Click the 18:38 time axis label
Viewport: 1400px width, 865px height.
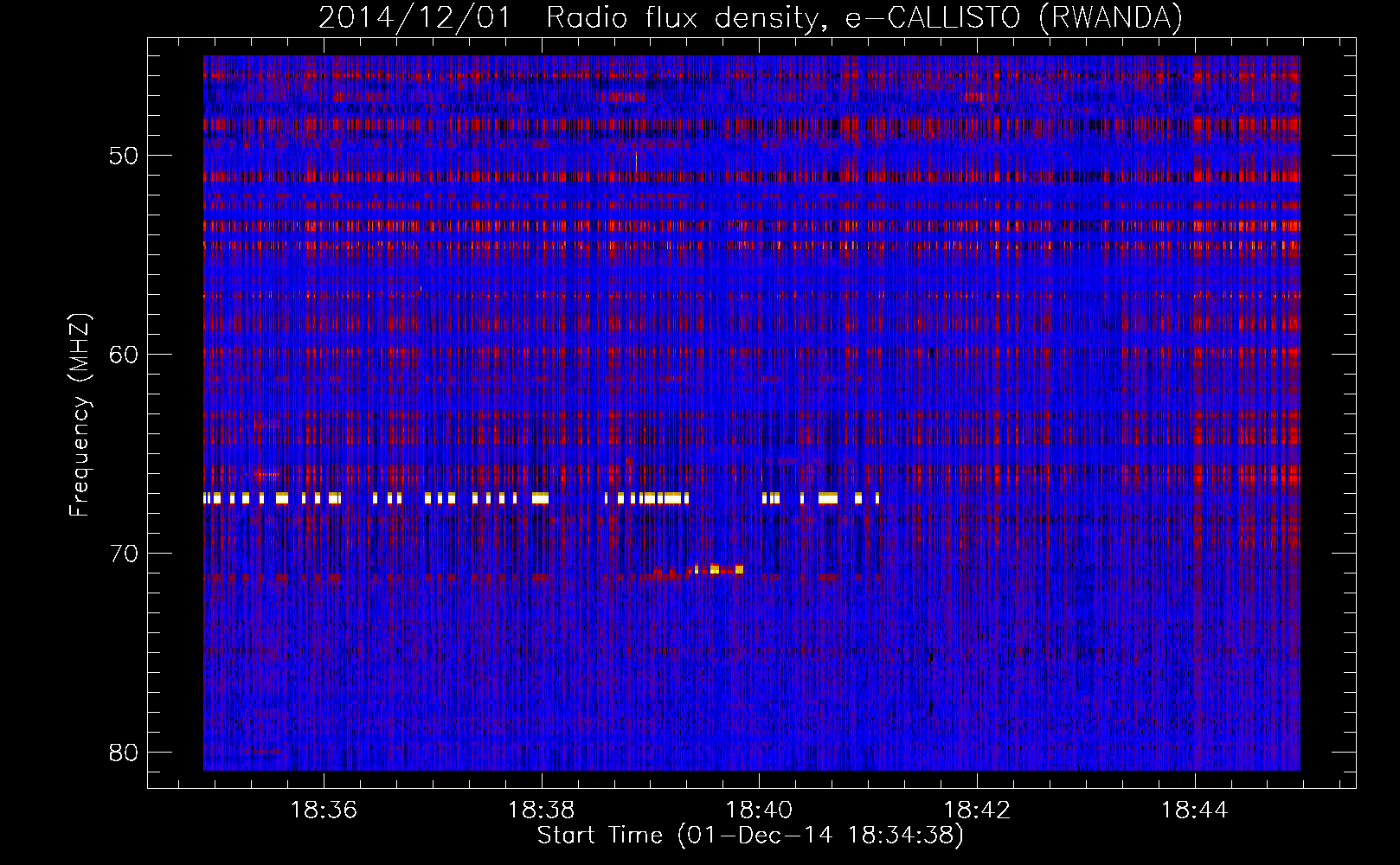pyautogui.click(x=542, y=811)
